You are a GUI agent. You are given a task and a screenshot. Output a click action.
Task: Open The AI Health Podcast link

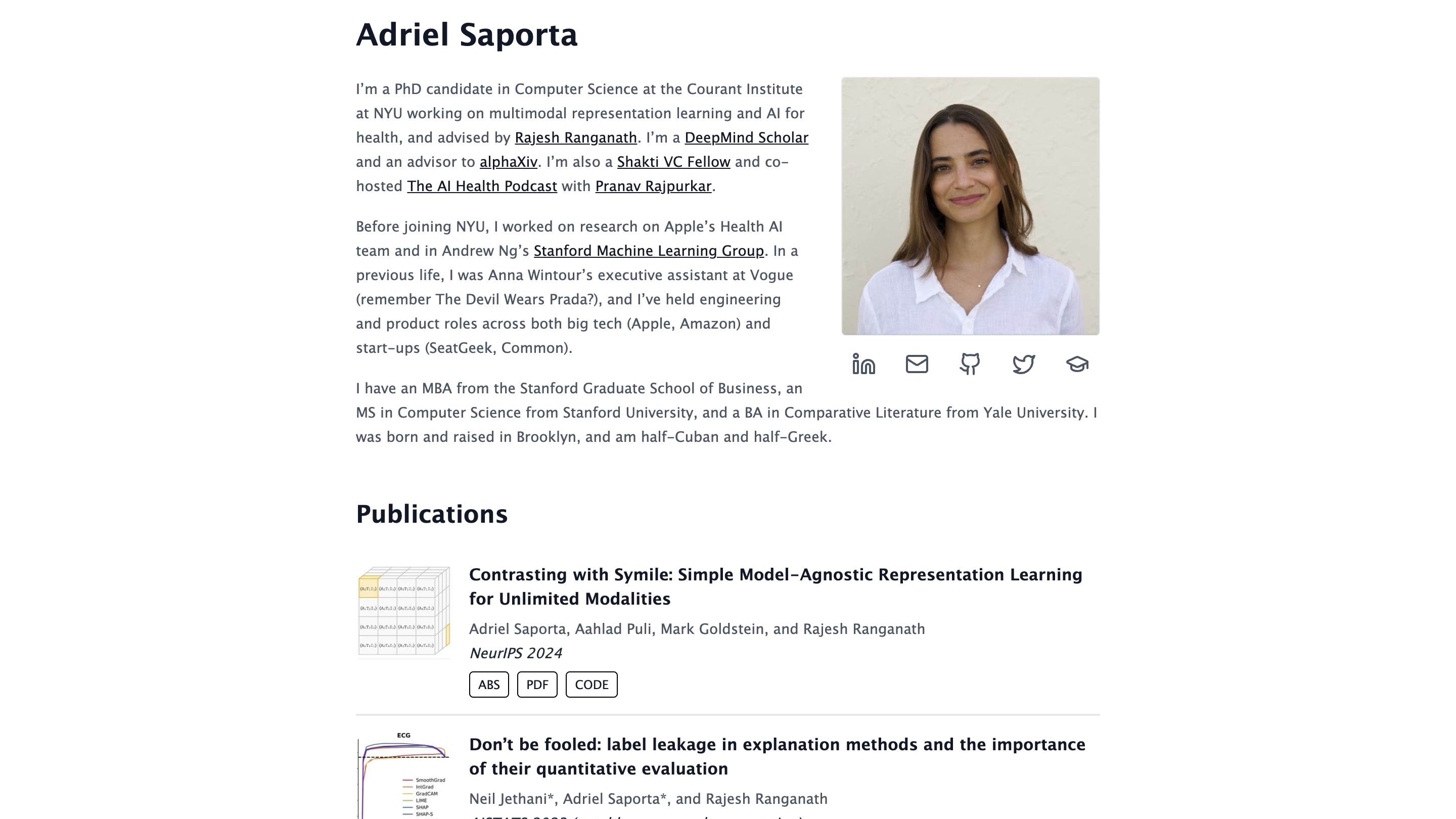click(x=482, y=186)
